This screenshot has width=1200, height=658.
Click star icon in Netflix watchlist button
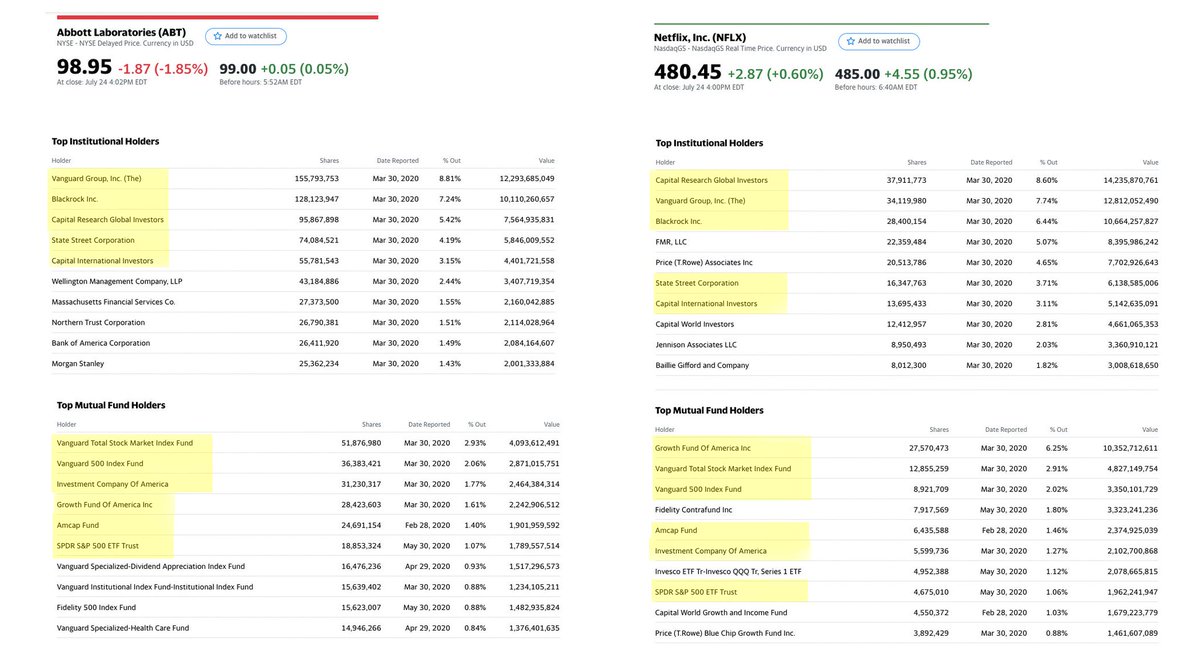pos(850,41)
